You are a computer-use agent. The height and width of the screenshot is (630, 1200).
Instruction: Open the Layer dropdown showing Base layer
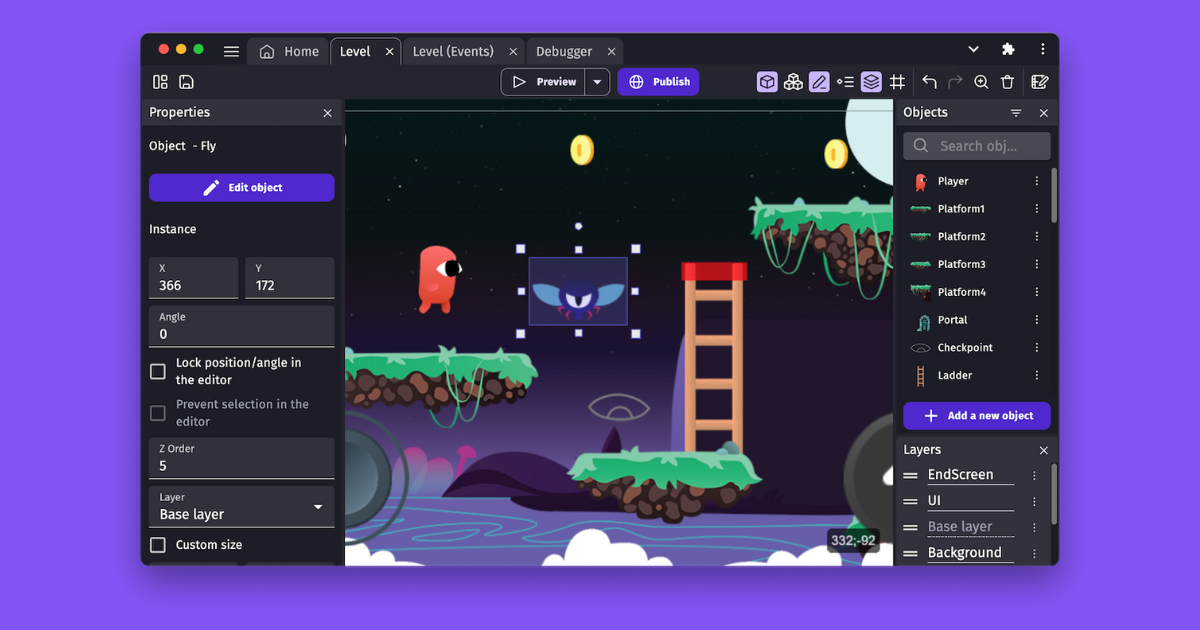(241, 507)
